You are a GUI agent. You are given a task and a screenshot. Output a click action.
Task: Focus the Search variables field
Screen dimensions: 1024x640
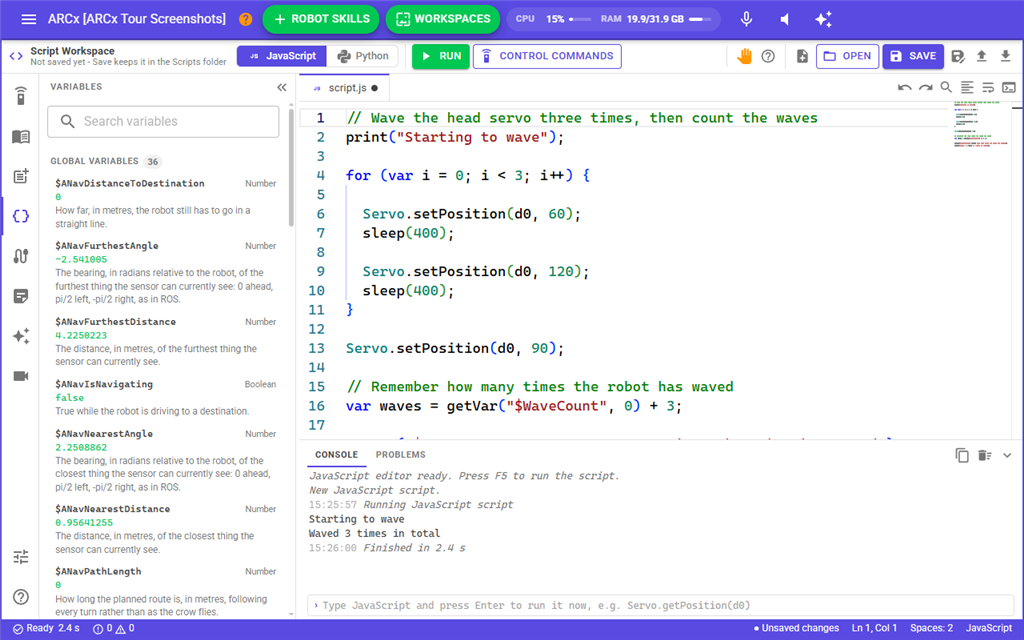[x=163, y=121]
